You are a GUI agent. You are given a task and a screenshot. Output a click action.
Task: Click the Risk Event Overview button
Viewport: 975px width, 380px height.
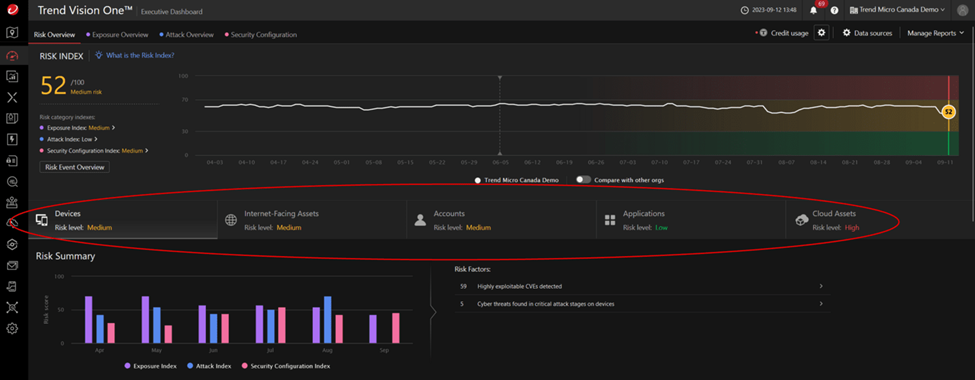pos(75,167)
